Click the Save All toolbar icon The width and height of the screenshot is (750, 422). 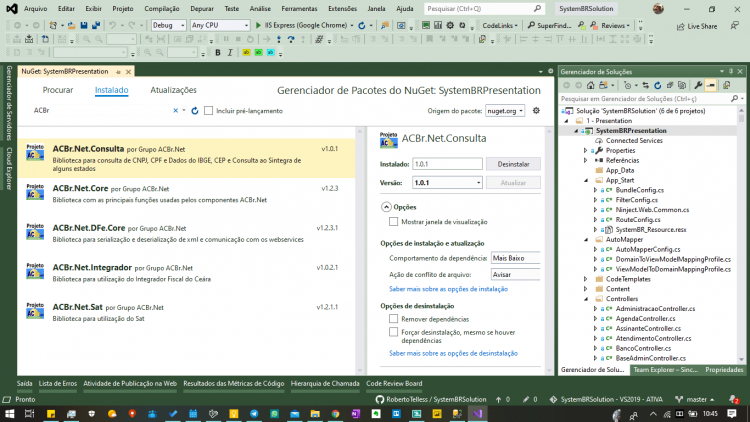click(96, 25)
